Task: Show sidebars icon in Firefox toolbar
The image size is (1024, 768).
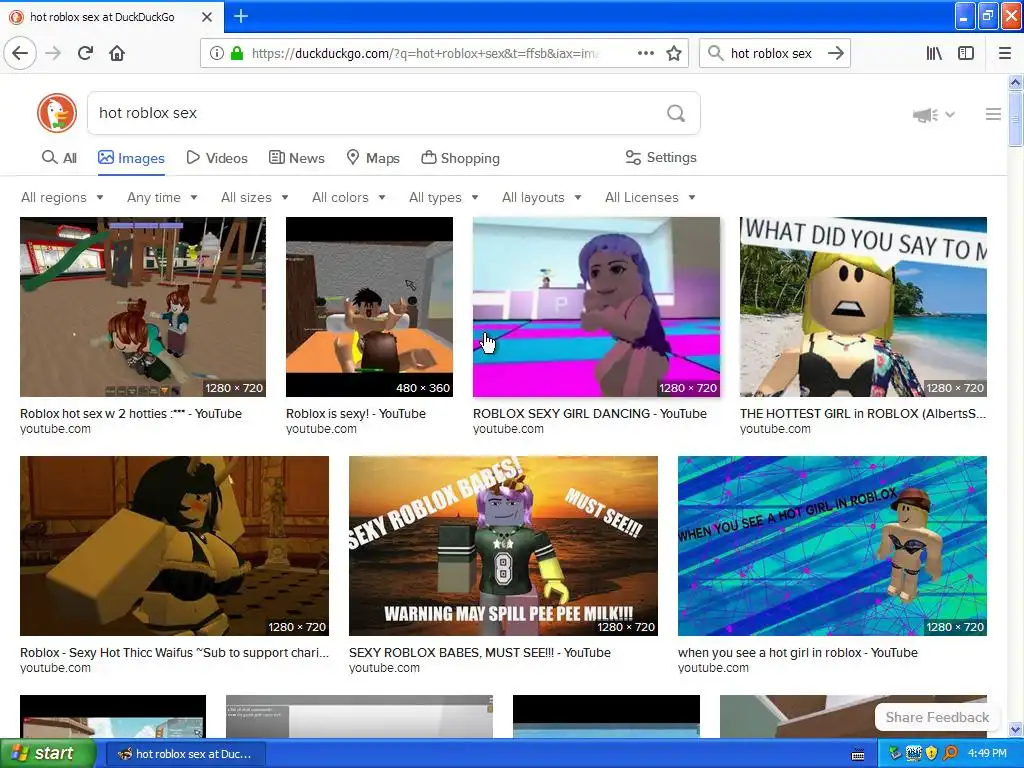Action: coord(966,54)
